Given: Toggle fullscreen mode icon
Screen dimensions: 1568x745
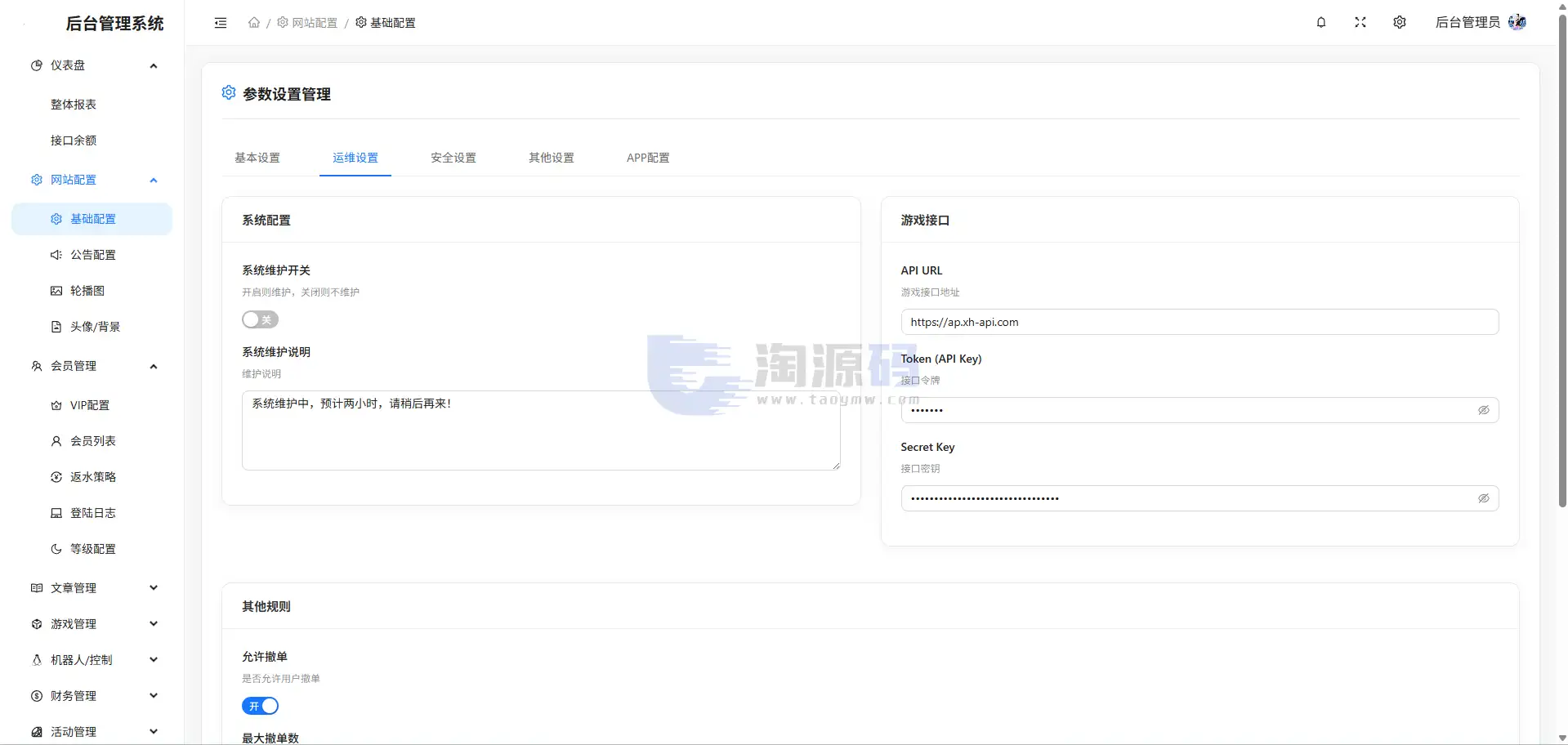Looking at the screenshot, I should [x=1360, y=22].
